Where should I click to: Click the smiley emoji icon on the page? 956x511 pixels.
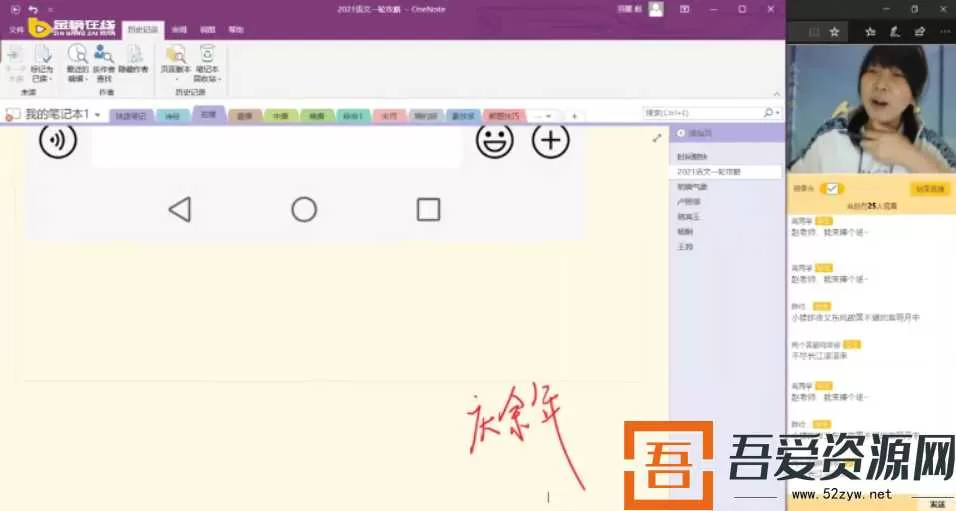[x=494, y=141]
